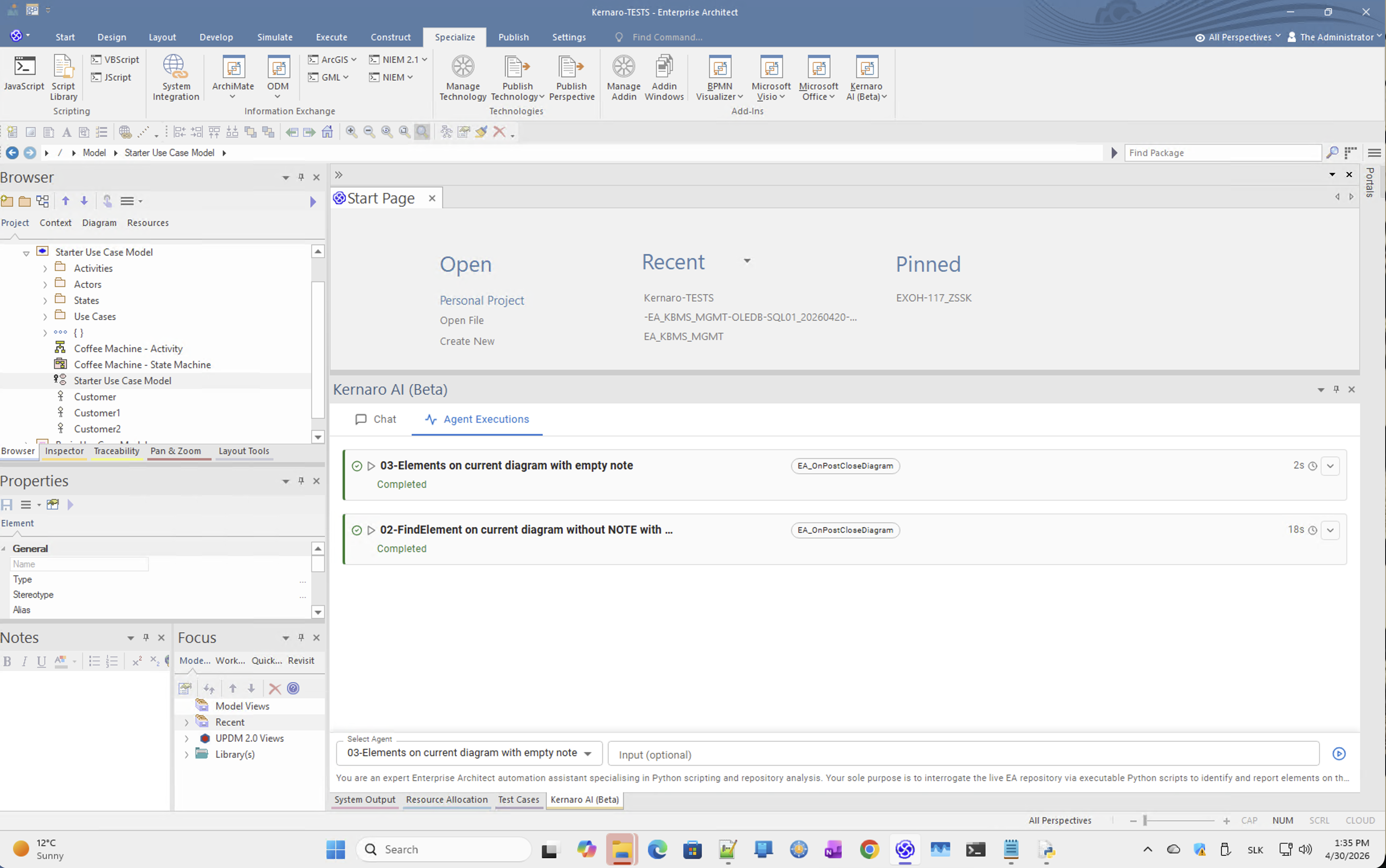Expand the Actors package
1386x868 pixels.
point(45,285)
